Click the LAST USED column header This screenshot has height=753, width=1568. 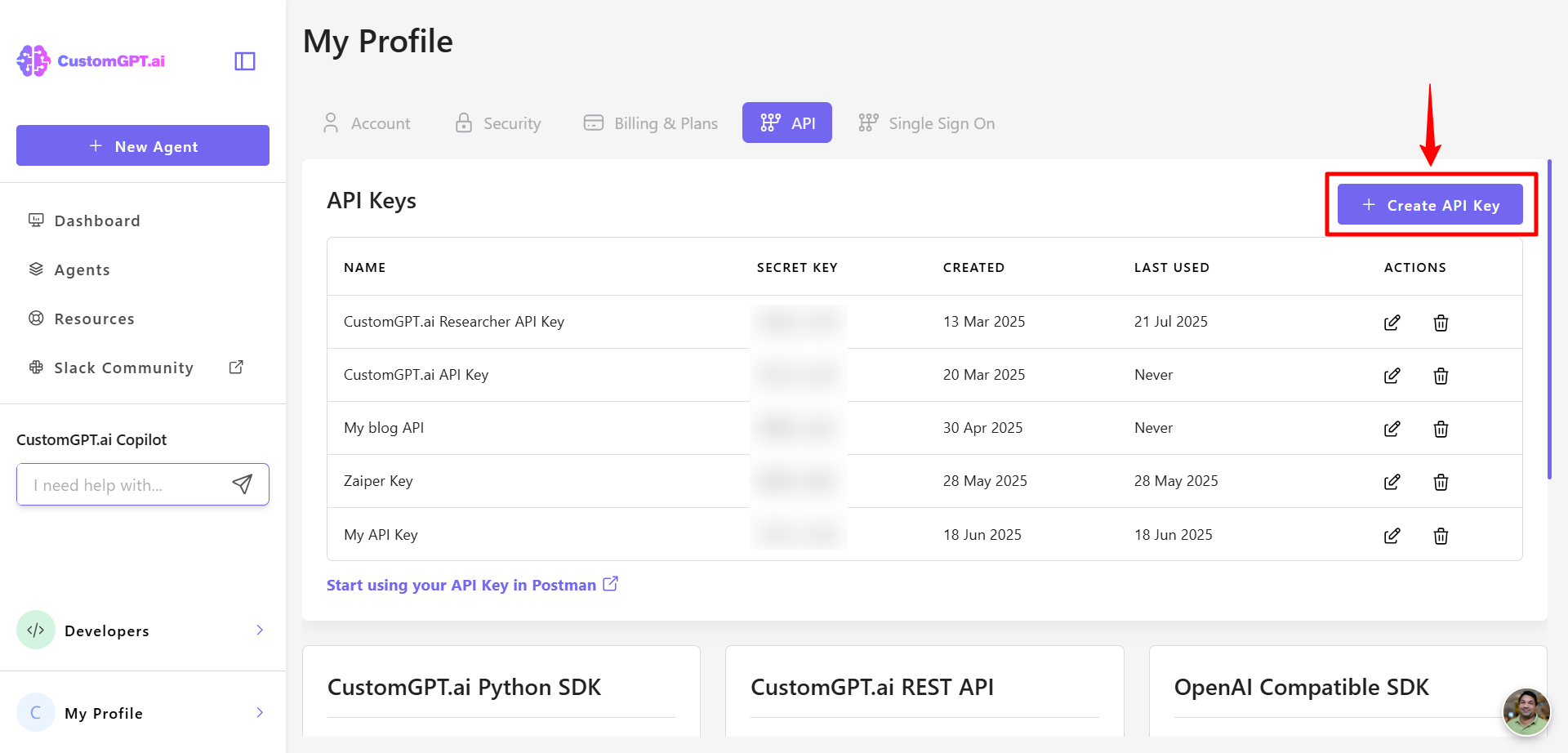pyautogui.click(x=1172, y=267)
